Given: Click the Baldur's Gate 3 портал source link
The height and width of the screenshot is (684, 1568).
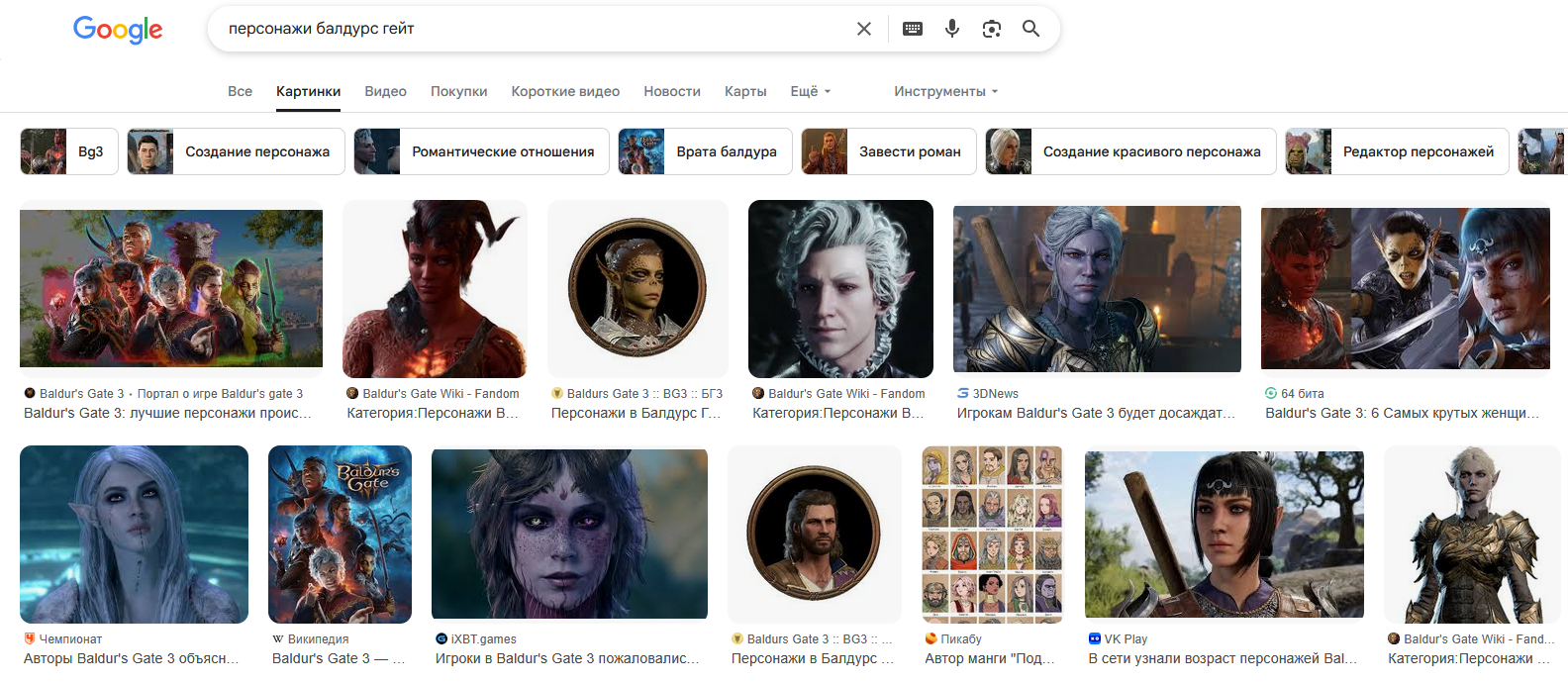Looking at the screenshot, I should [163, 393].
